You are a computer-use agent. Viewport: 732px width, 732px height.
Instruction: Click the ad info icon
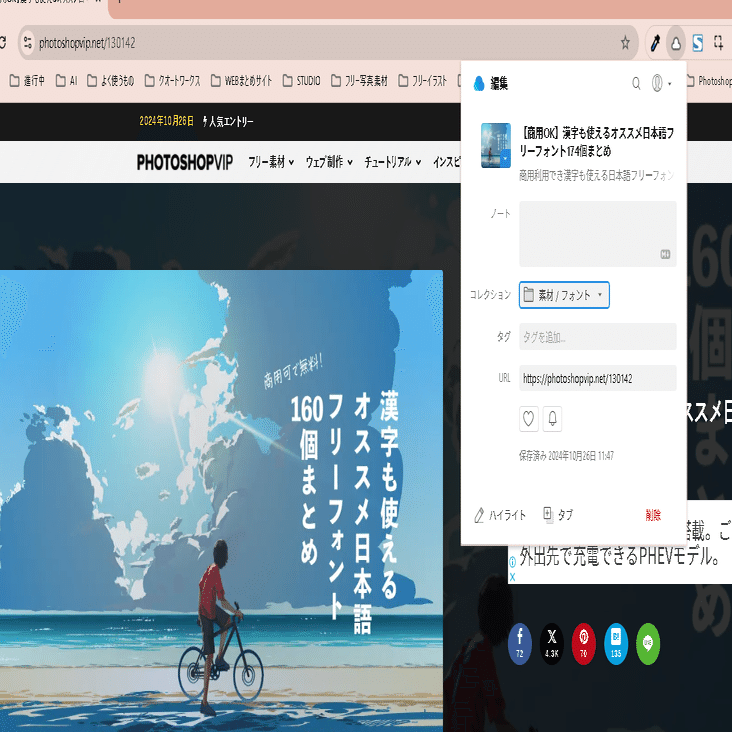click(x=512, y=562)
